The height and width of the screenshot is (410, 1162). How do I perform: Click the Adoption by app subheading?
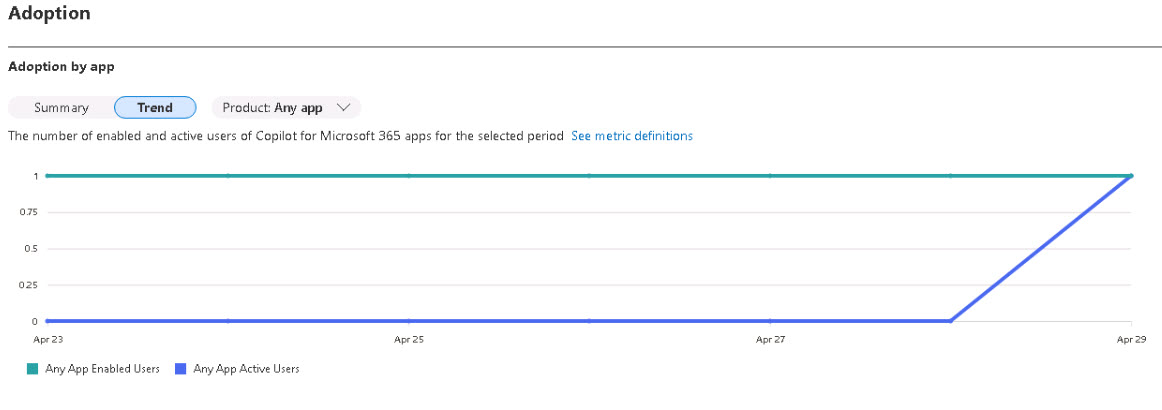pos(61,67)
